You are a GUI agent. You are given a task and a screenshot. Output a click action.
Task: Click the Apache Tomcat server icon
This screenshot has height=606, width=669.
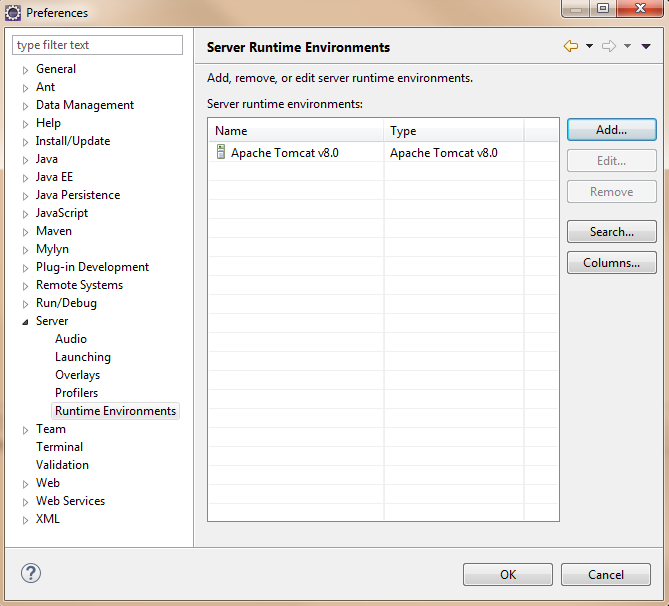[x=221, y=152]
